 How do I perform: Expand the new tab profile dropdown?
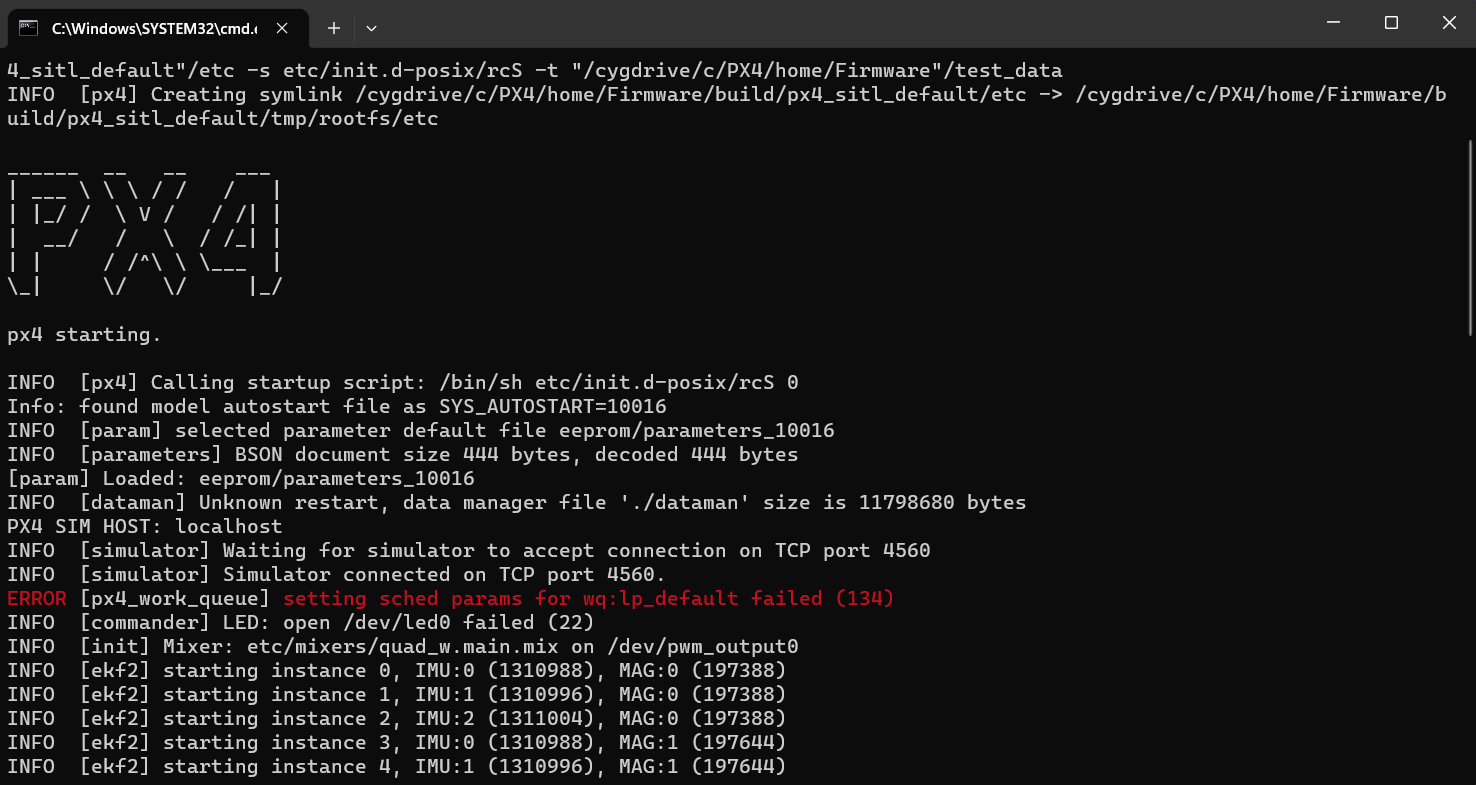[371, 28]
